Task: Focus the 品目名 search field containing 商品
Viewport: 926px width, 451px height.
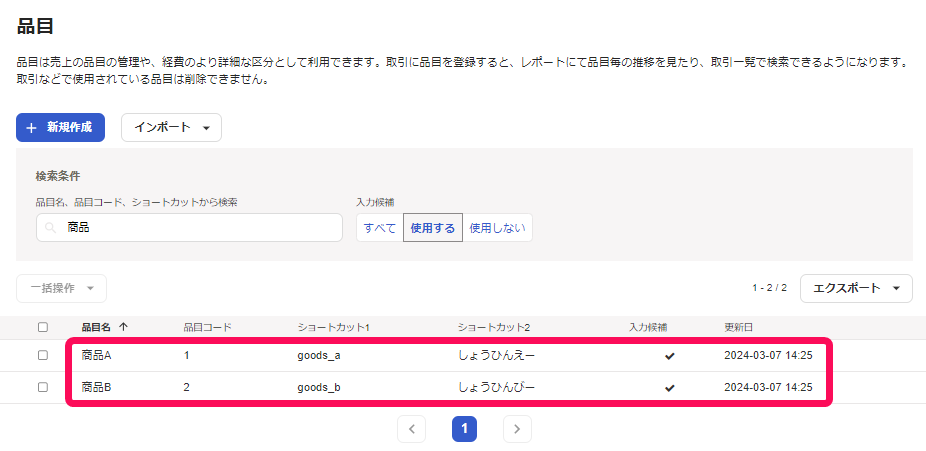Action: [189, 227]
